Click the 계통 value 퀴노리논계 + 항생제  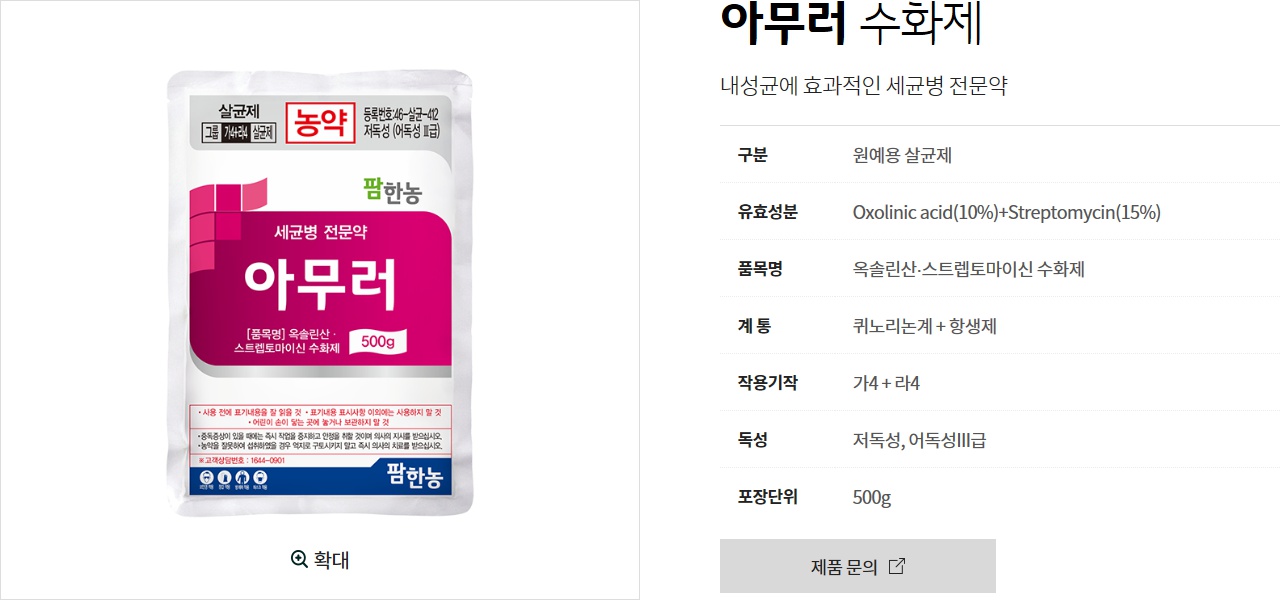pyautogui.click(x=924, y=326)
